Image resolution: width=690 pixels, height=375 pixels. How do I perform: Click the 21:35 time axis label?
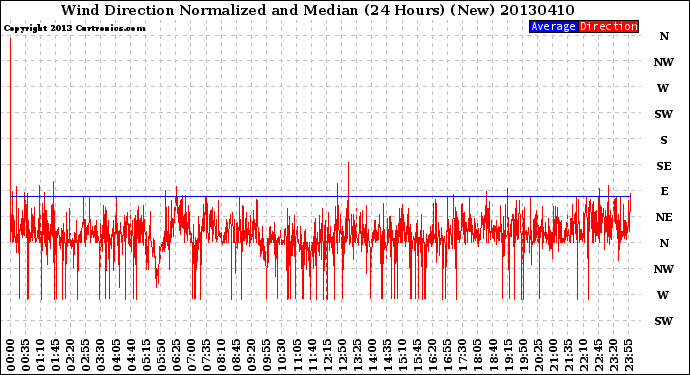coord(568,355)
